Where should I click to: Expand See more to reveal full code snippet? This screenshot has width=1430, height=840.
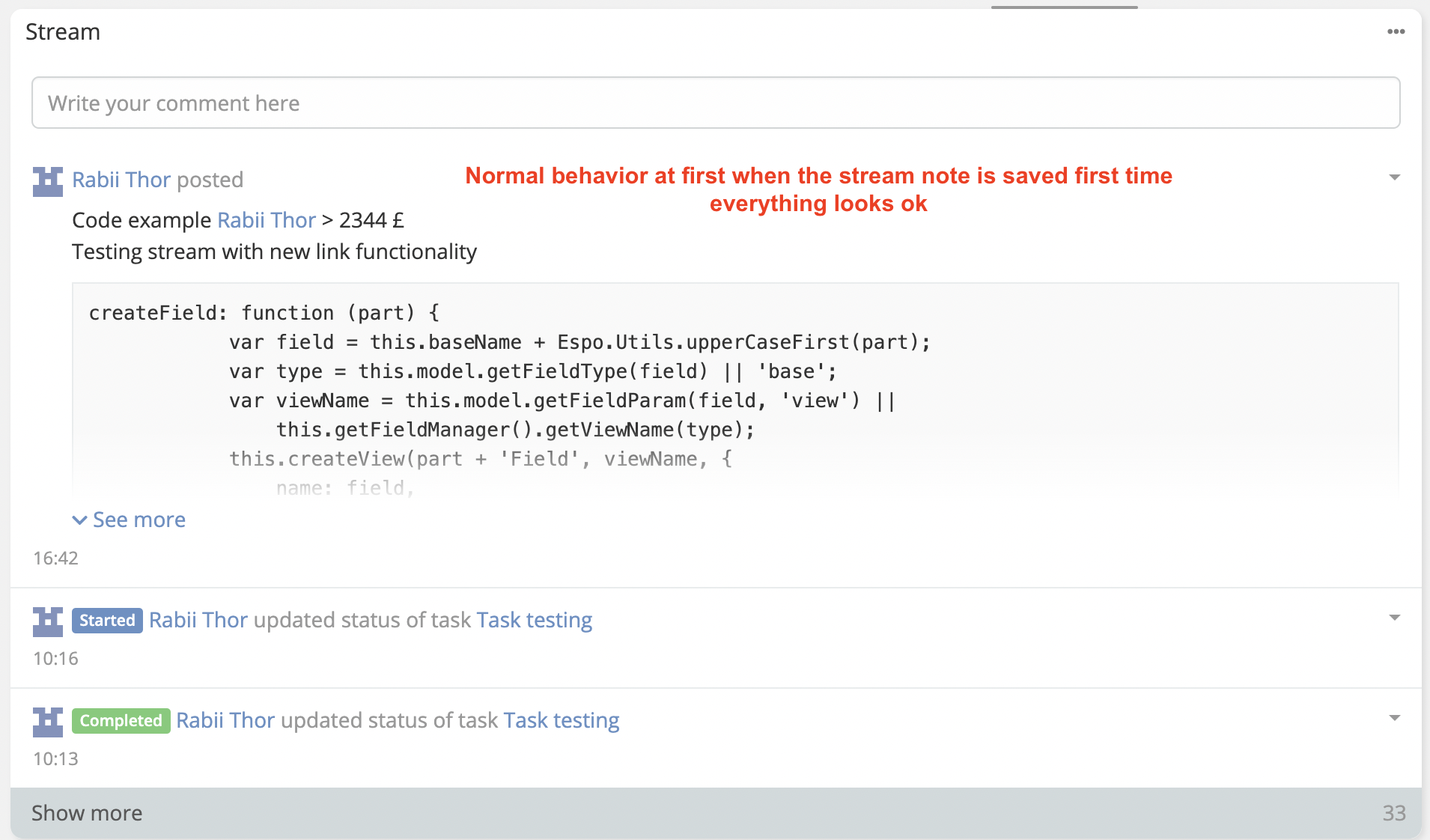(x=139, y=520)
